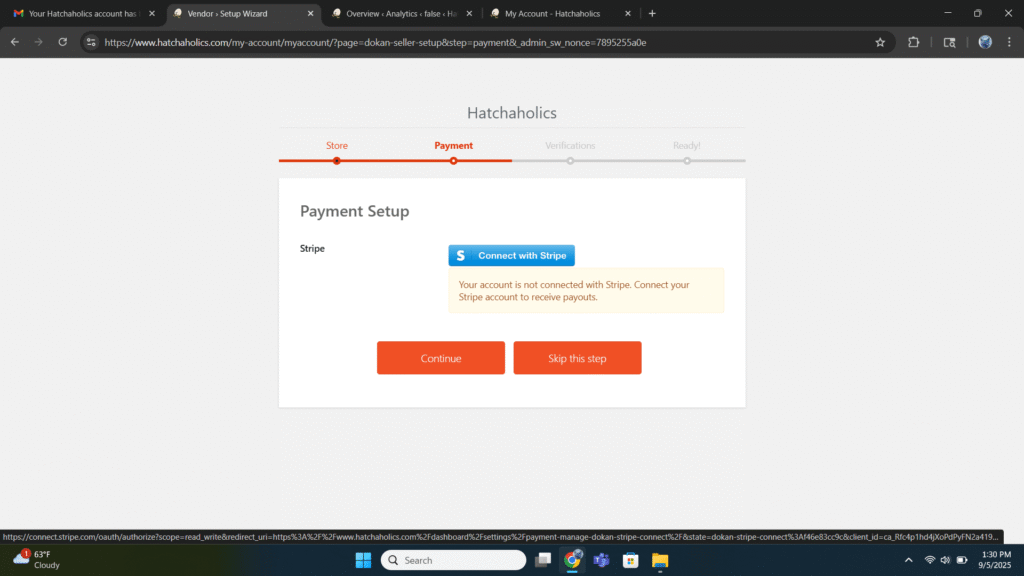Open the volume speaker icon
The width and height of the screenshot is (1024, 576).
point(945,560)
